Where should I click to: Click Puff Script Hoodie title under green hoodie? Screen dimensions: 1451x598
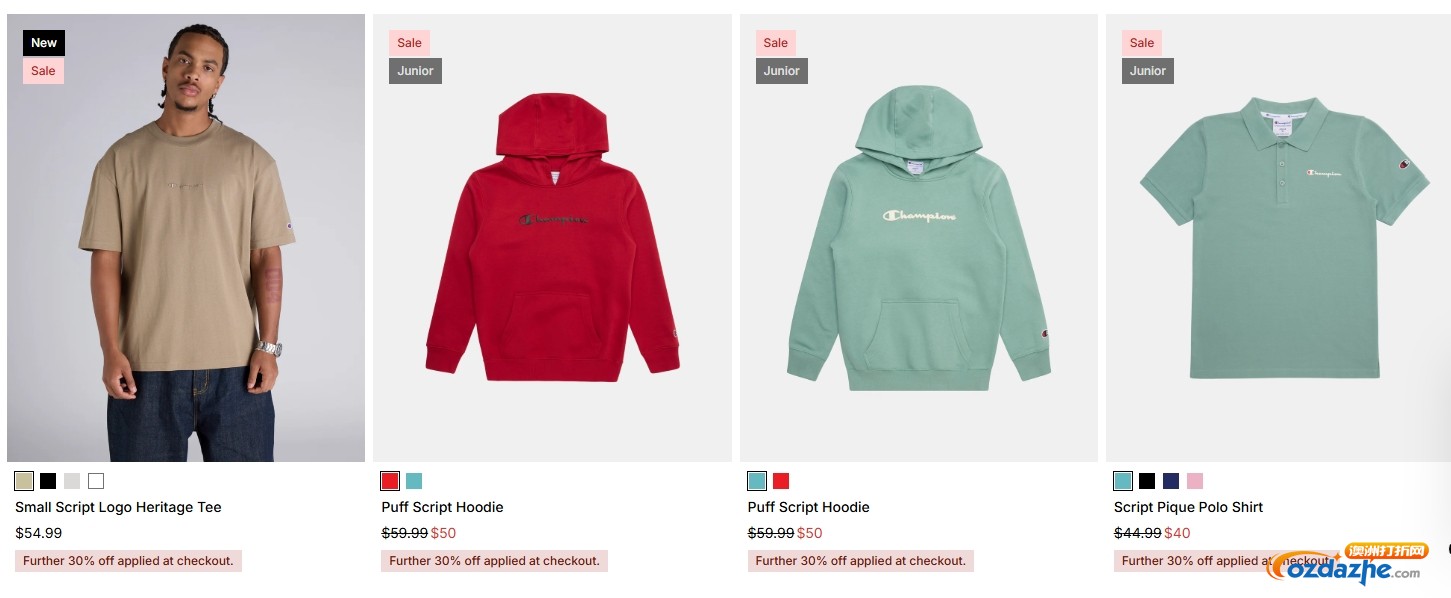[809, 507]
